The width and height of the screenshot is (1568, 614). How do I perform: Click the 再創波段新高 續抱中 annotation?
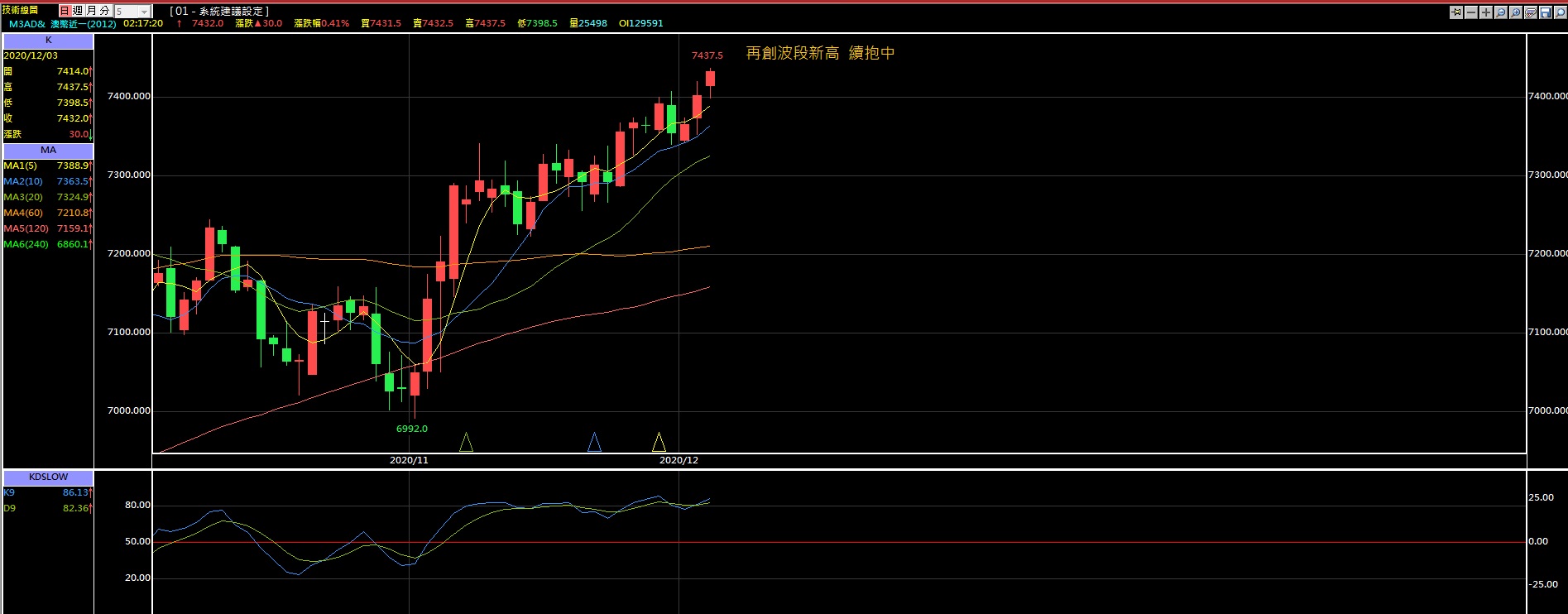tap(820, 53)
